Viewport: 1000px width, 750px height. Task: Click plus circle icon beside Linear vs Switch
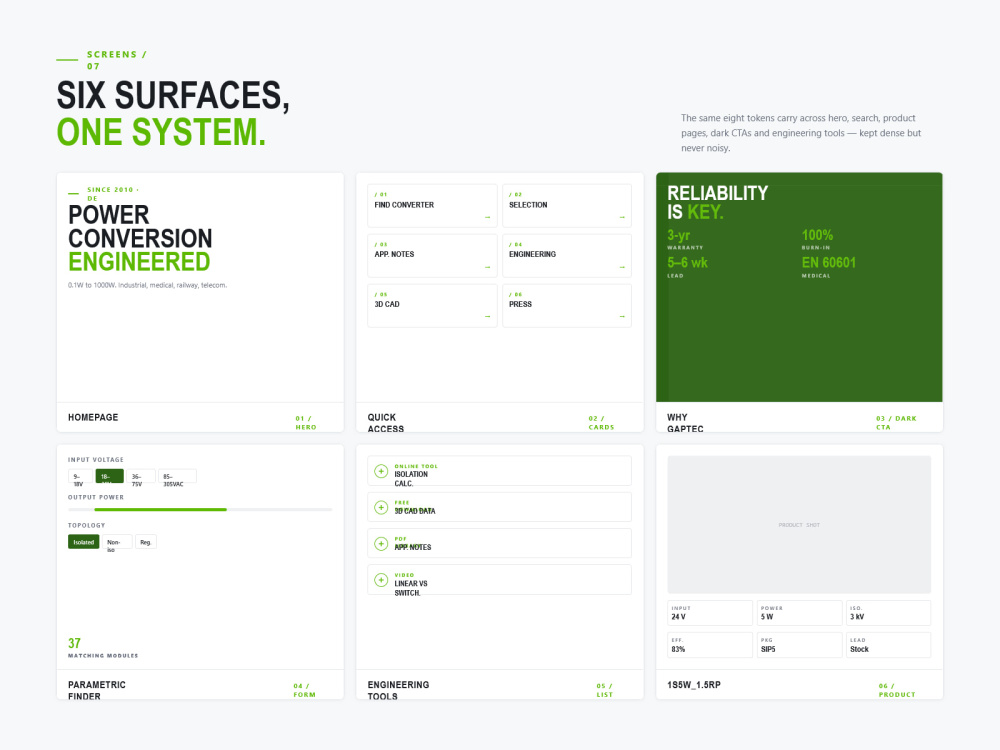pyautogui.click(x=381, y=580)
